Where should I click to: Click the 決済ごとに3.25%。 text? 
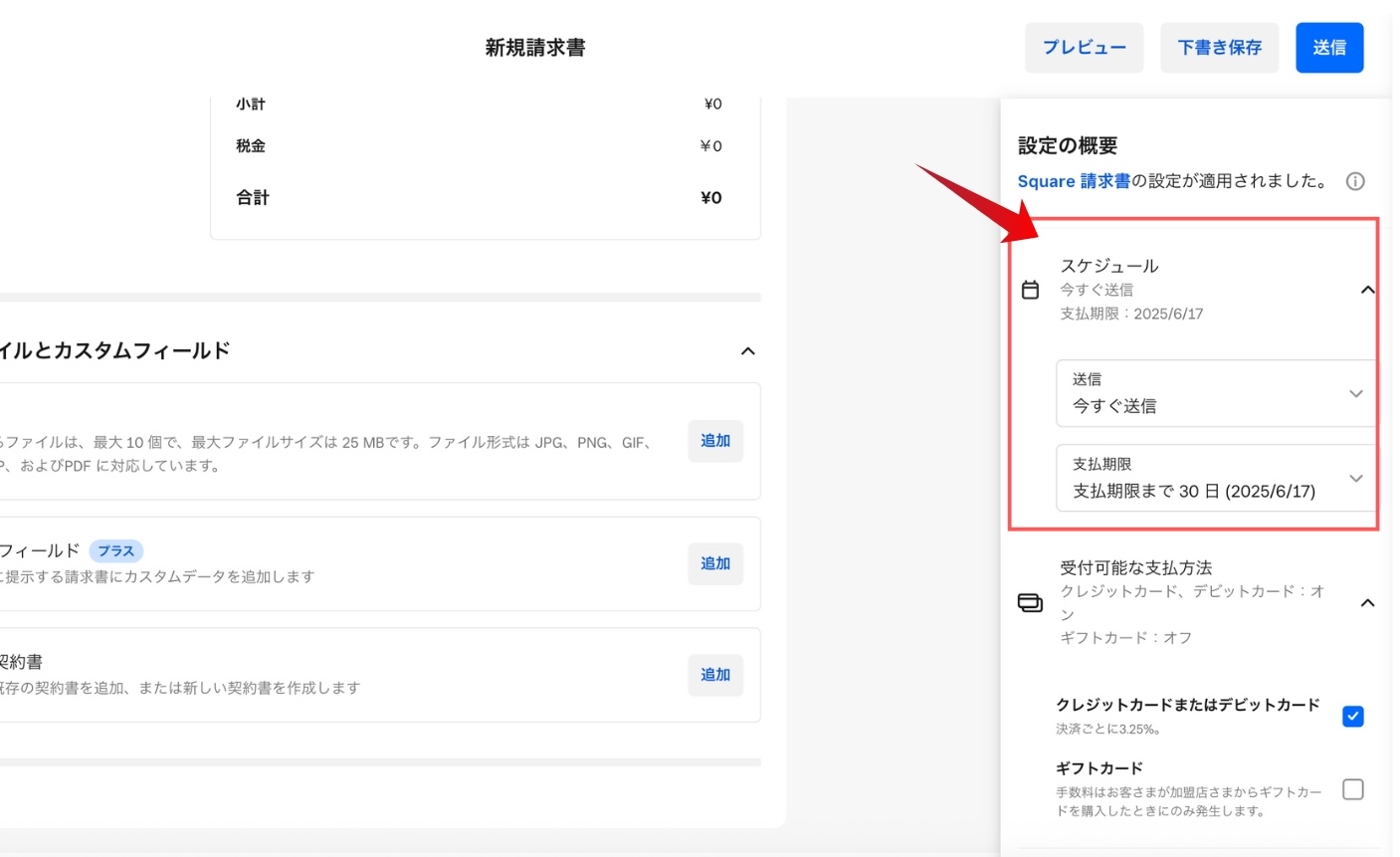tap(1108, 730)
